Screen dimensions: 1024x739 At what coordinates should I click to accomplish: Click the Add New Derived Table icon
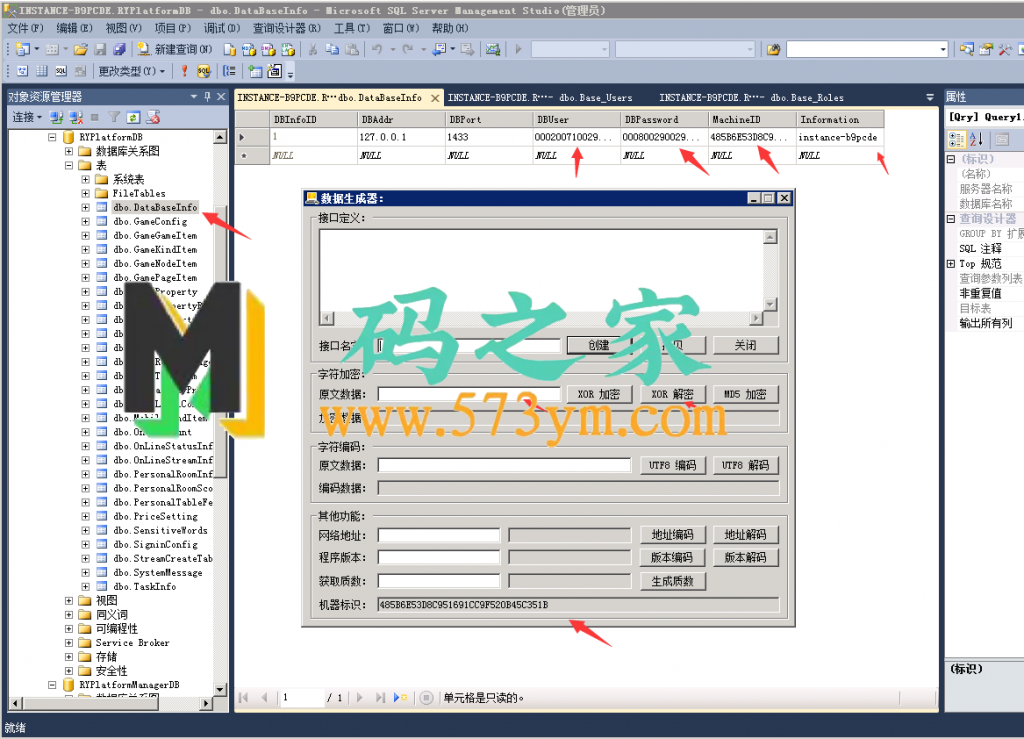click(x=275, y=71)
